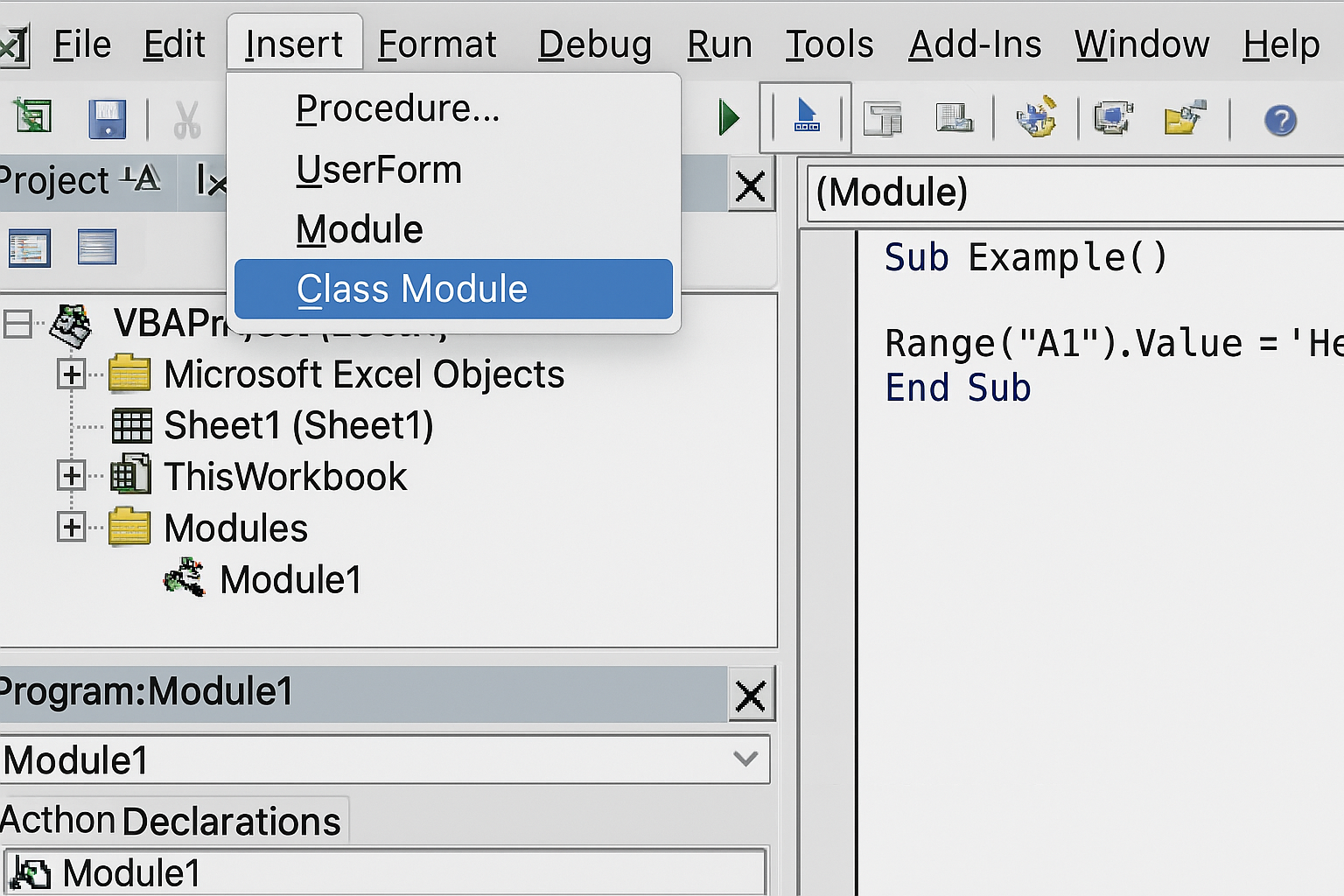Click the View Code icon in Project pane

coord(30,248)
